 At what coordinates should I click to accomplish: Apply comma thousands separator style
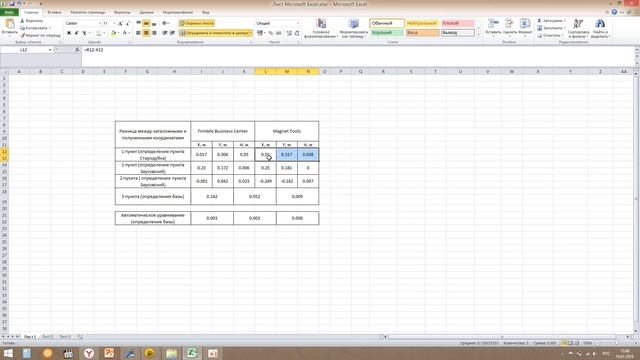tap(278, 33)
